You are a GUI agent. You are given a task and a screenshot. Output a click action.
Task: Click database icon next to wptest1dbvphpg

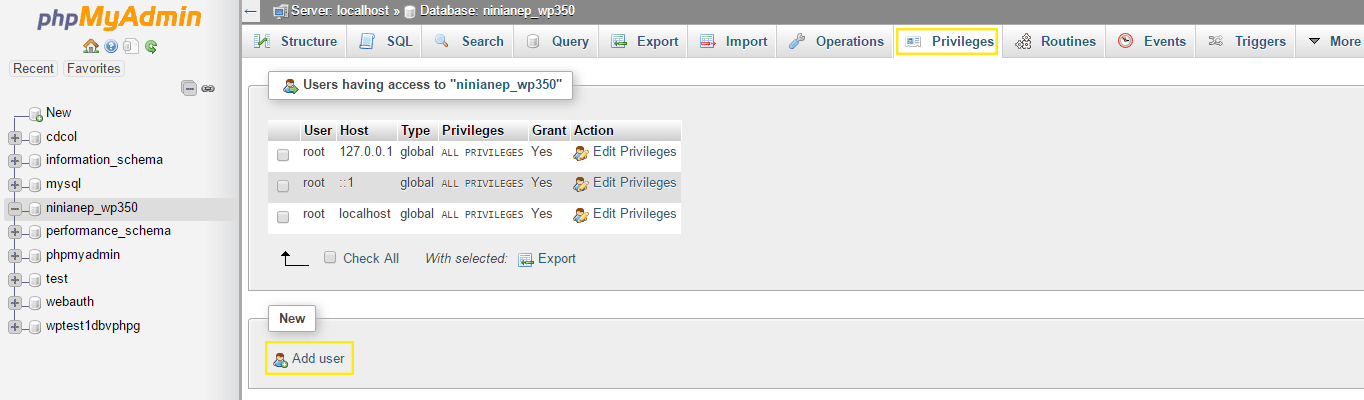(x=35, y=326)
